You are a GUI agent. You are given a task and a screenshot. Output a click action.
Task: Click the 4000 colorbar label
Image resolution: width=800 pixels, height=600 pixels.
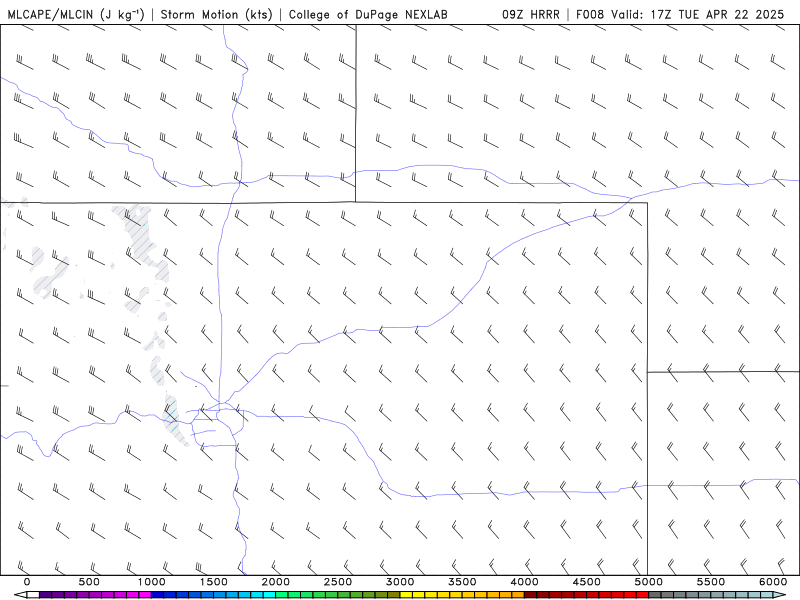coord(524,582)
